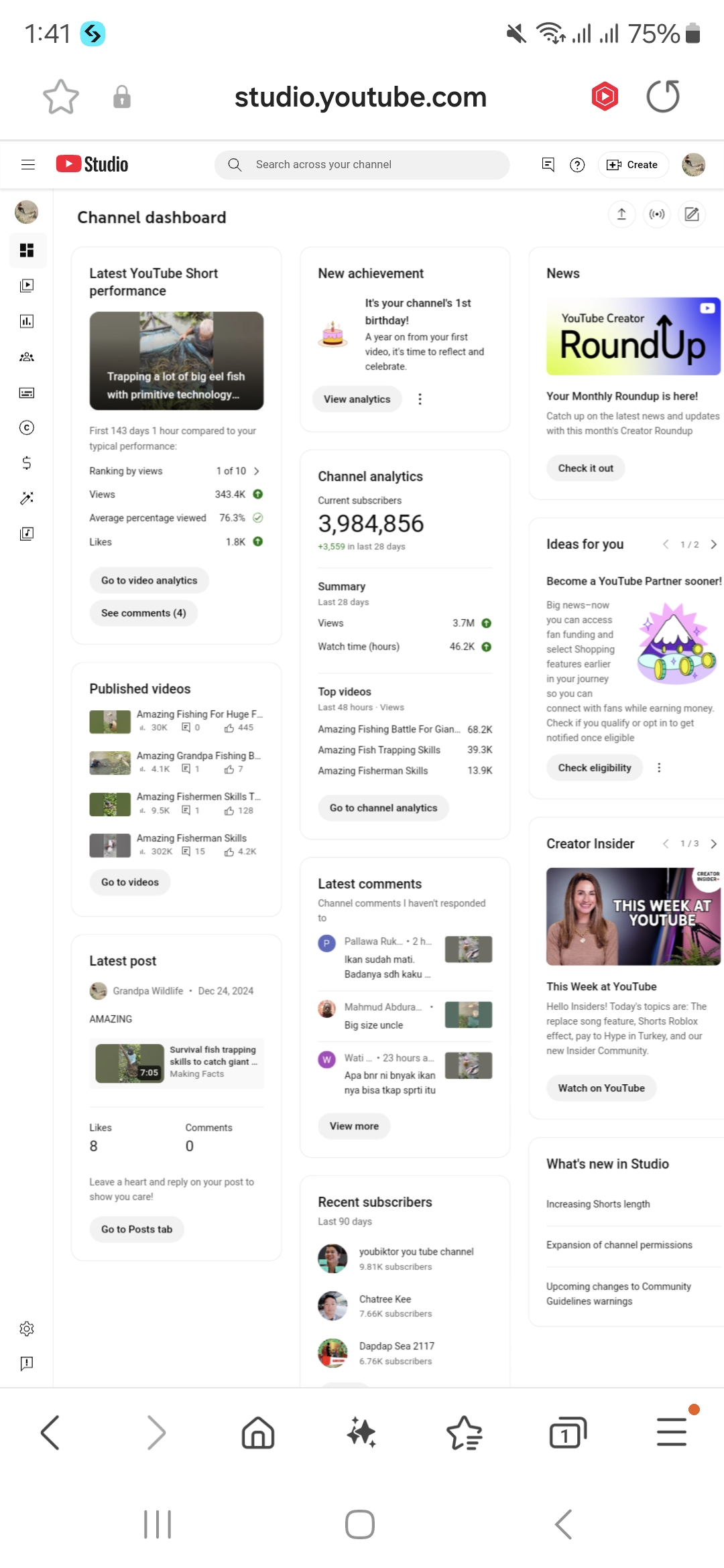Image resolution: width=724 pixels, height=1568 pixels.
Task: Expand Ranking by views chevron
Action: [256, 471]
